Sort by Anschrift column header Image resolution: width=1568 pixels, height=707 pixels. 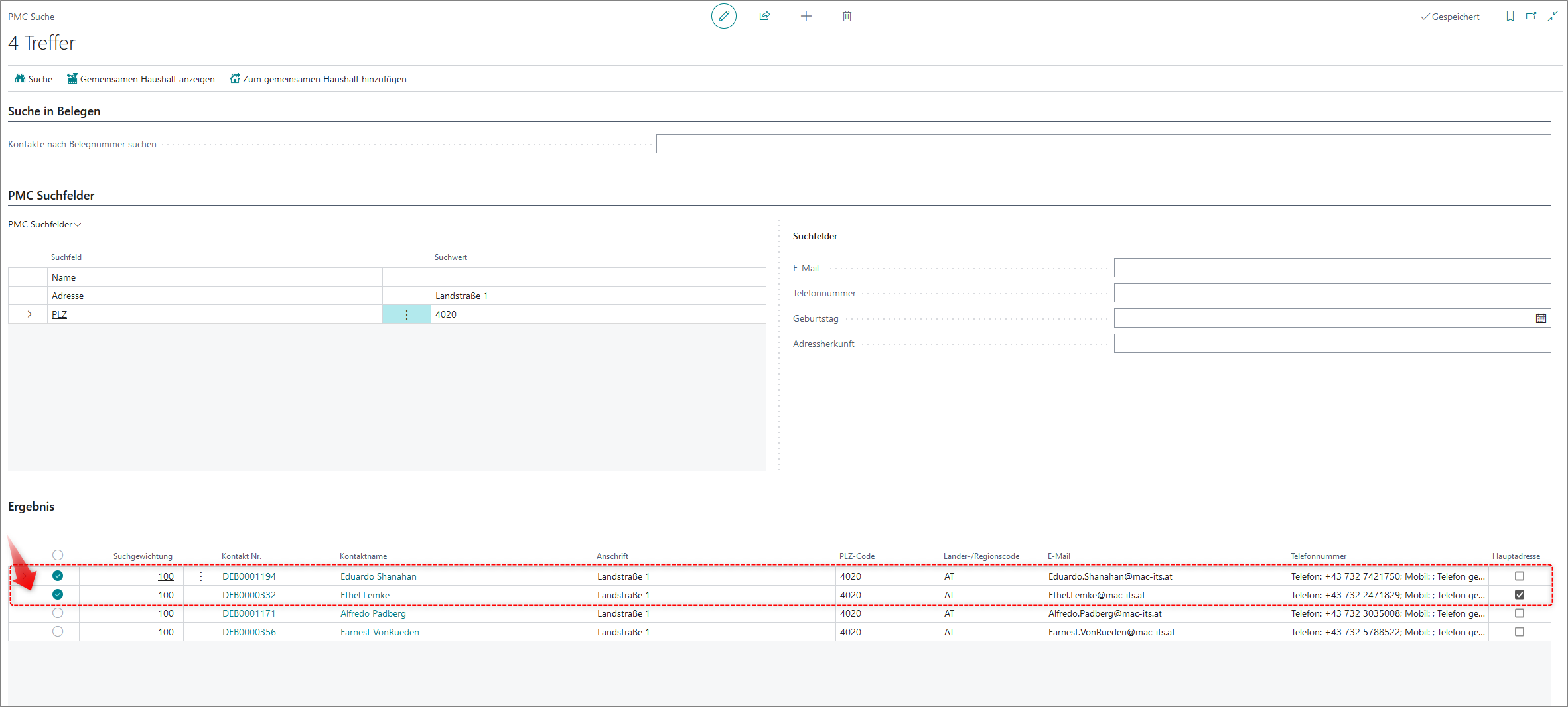tap(612, 556)
